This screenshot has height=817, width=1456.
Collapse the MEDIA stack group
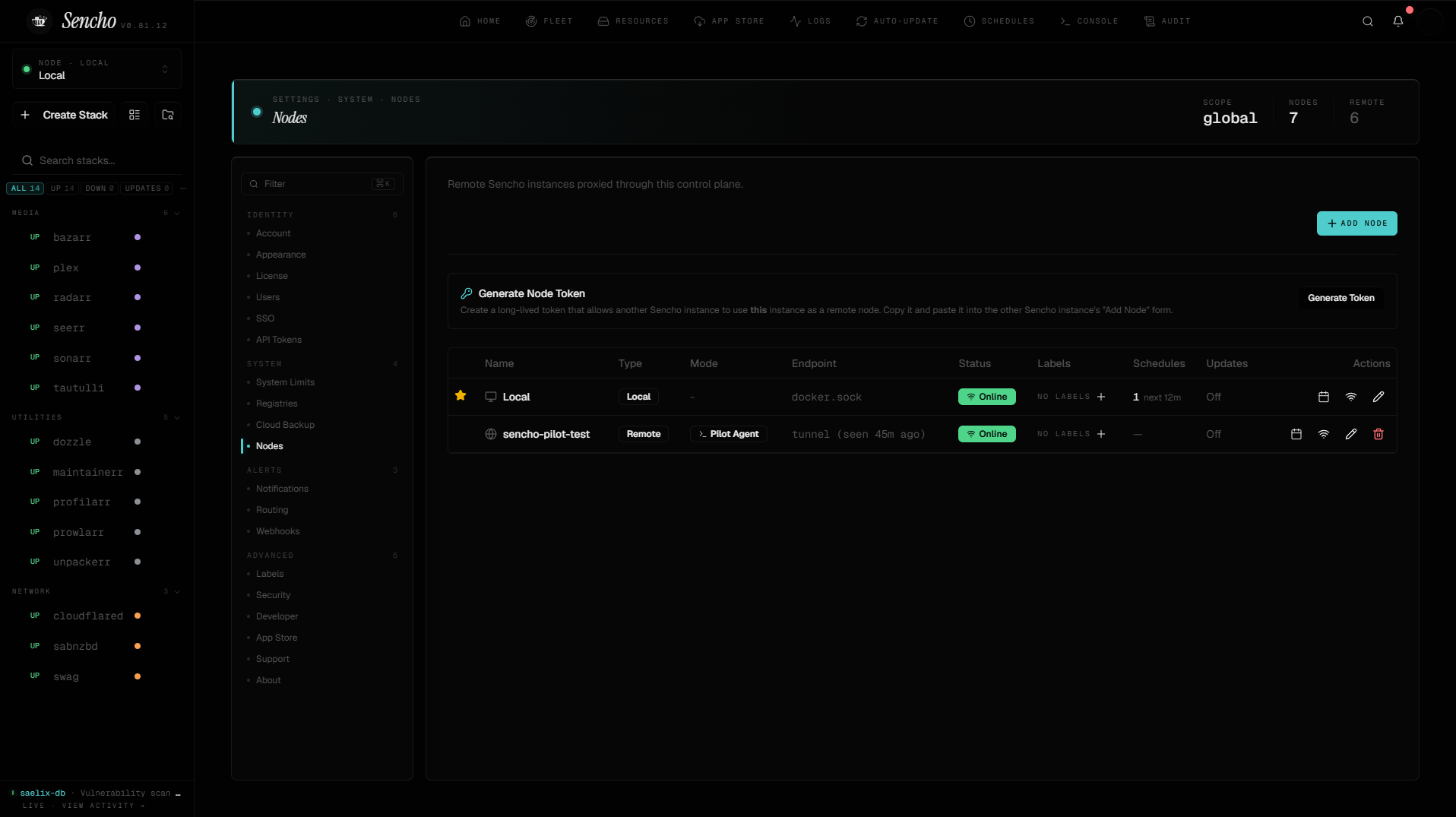[x=177, y=214]
